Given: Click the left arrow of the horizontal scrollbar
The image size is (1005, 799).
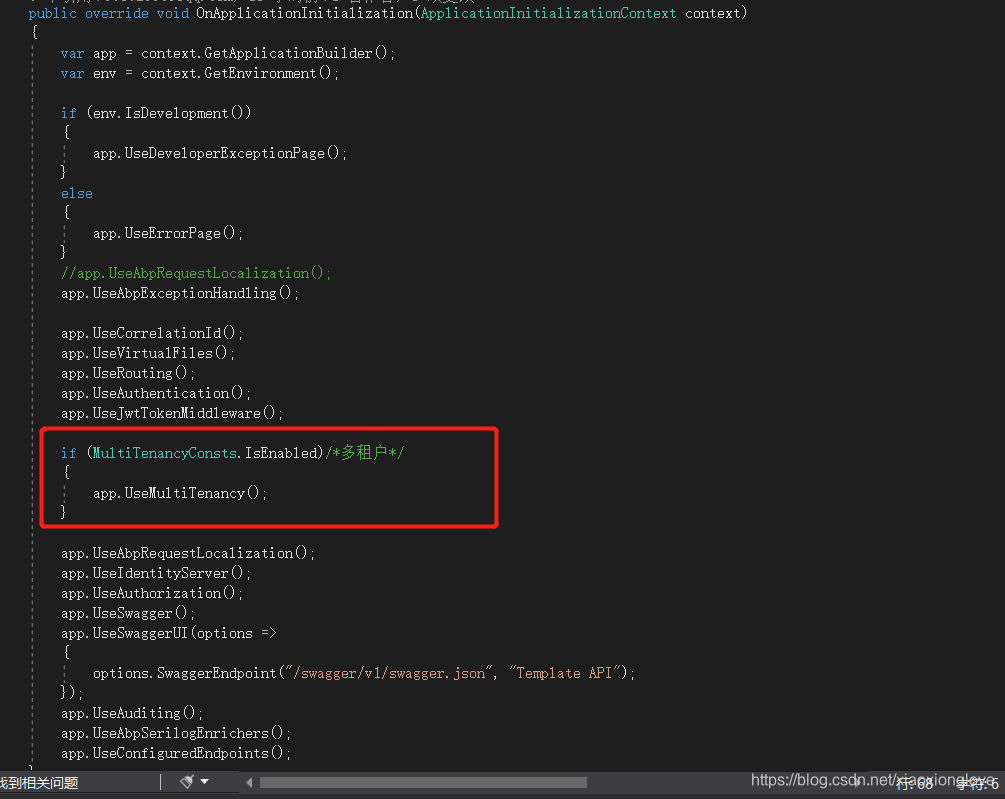Looking at the screenshot, I should [249, 783].
